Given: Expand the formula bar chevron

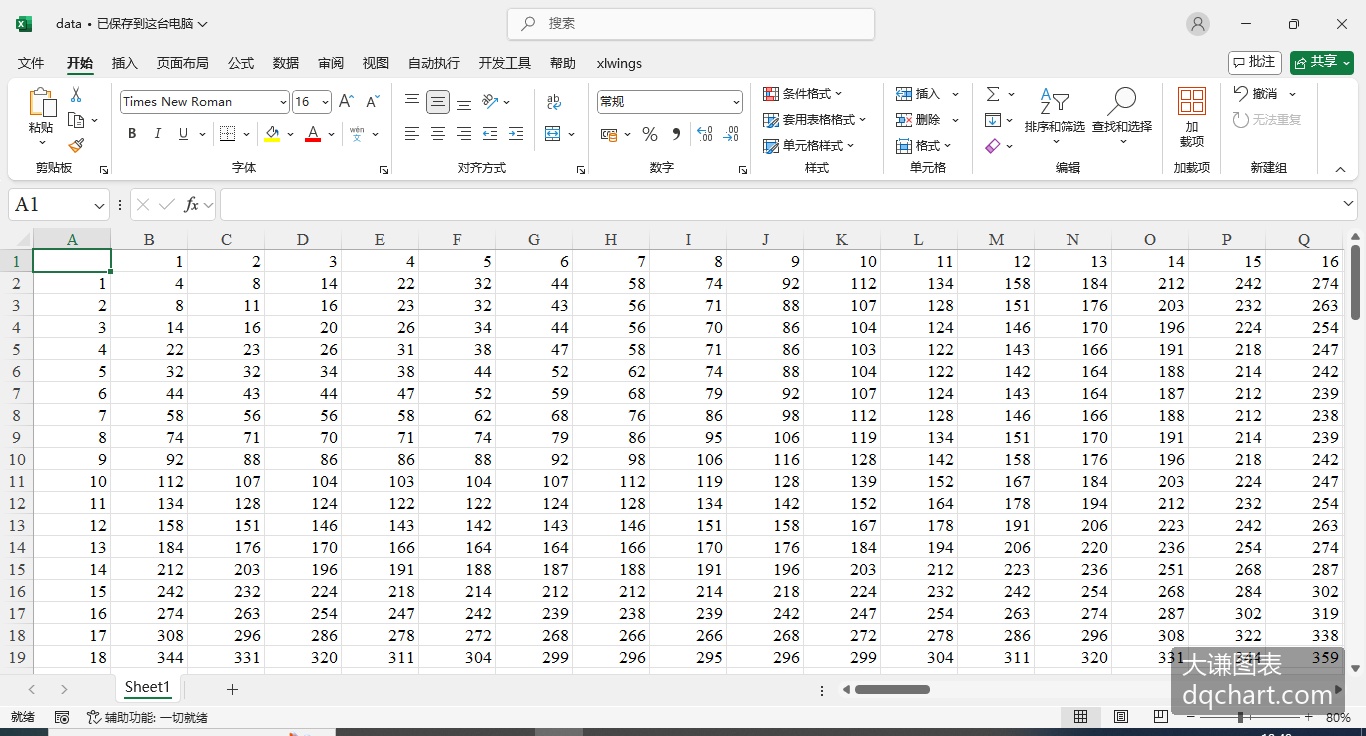Looking at the screenshot, I should tap(1348, 204).
